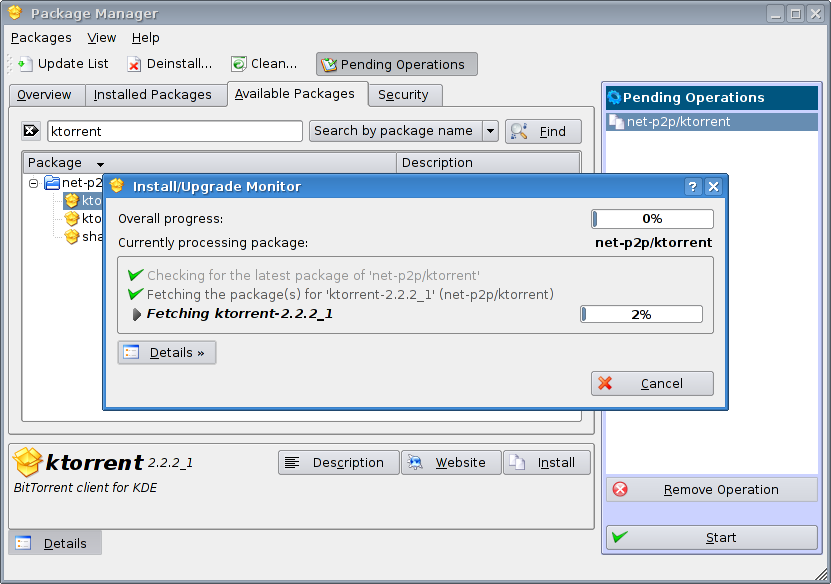Viewport: 831px width, 584px height.
Task: Minimize the Package Manager window
Action: coord(775,14)
